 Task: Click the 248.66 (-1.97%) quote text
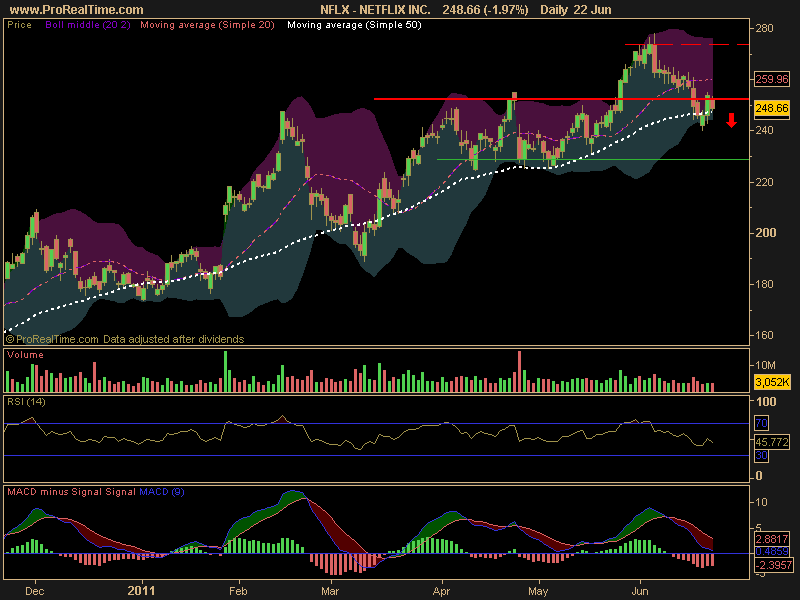point(485,10)
